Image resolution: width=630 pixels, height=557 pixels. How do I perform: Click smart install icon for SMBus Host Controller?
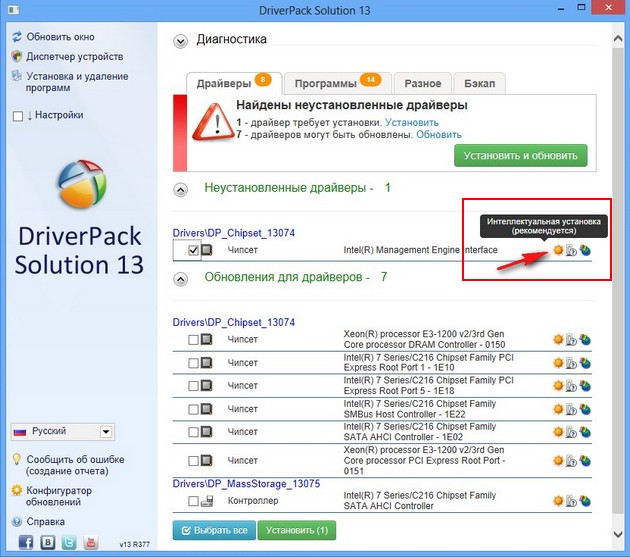pyautogui.click(x=558, y=409)
